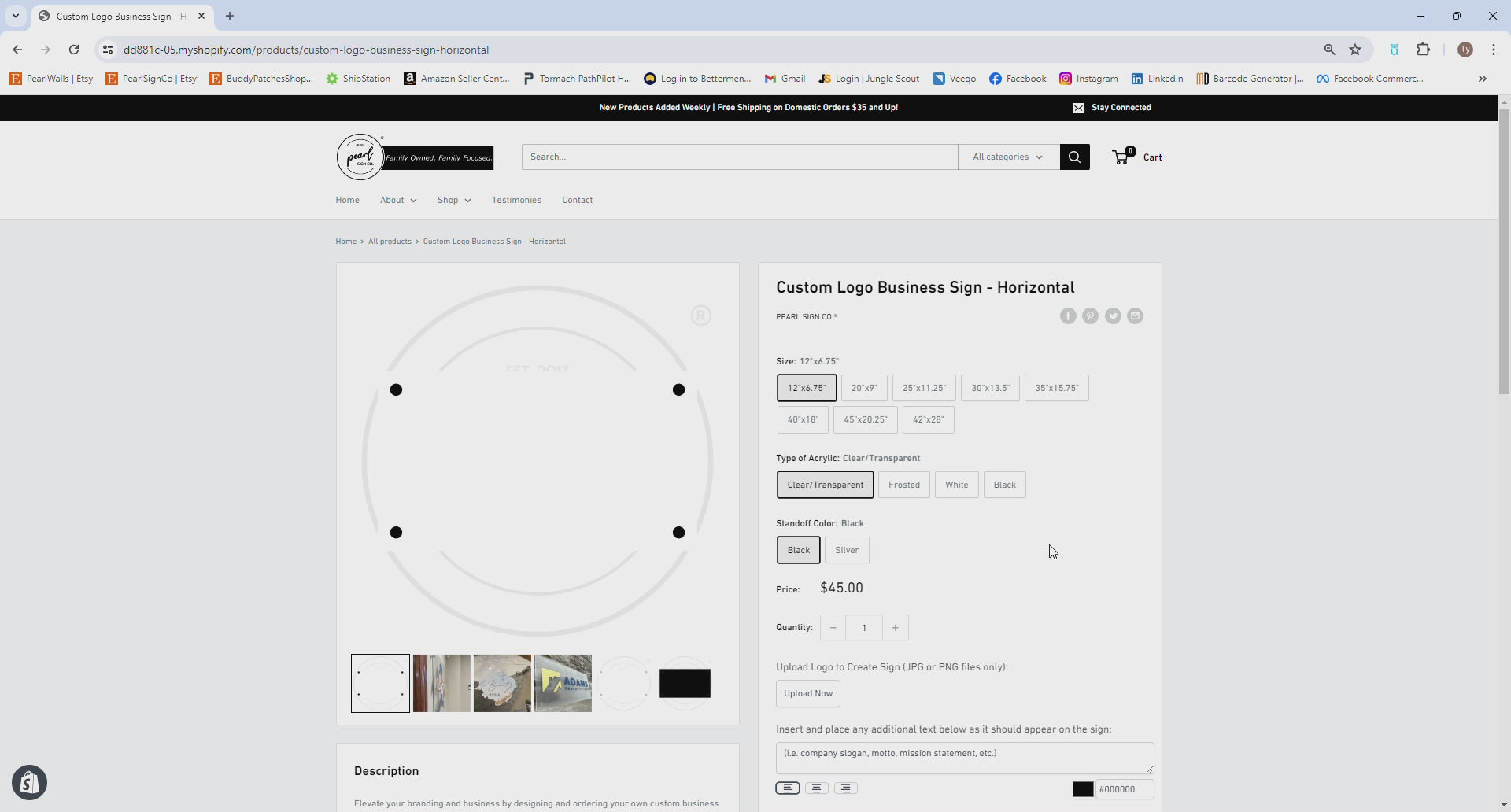This screenshot has width=1511, height=812.
Task: Share product by email icon
Action: [x=1135, y=316]
